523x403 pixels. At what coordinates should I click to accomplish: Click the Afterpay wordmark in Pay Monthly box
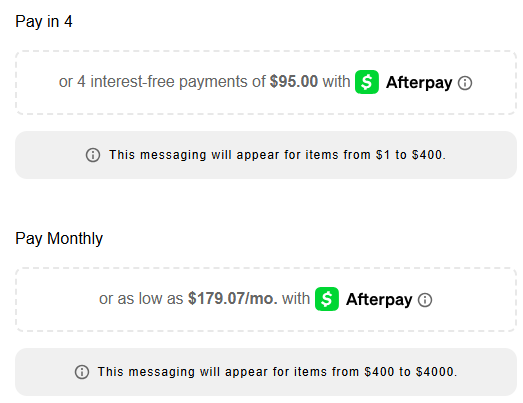coord(379,299)
